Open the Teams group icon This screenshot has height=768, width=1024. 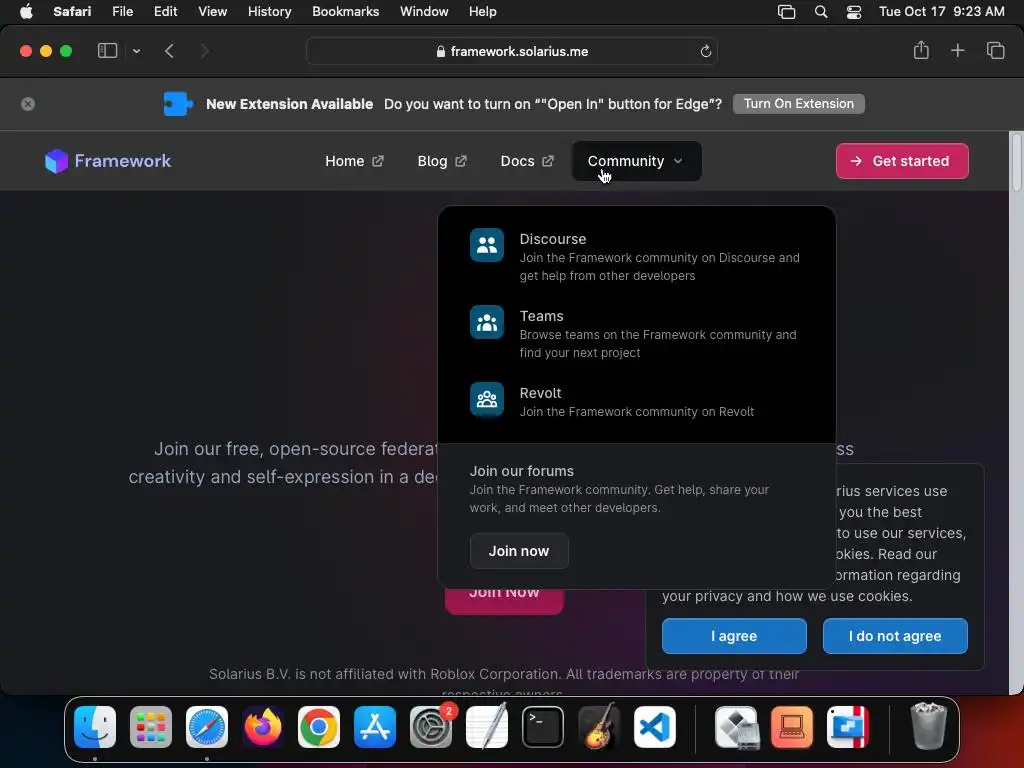[487, 322]
